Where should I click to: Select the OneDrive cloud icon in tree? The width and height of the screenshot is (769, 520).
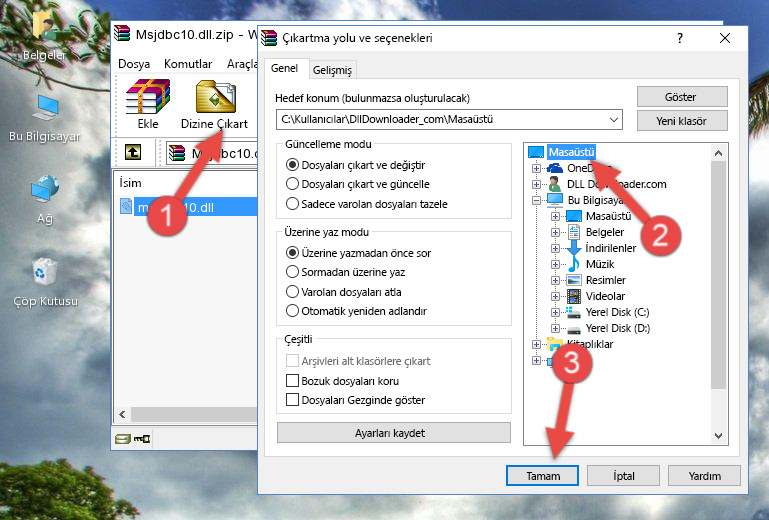555,168
